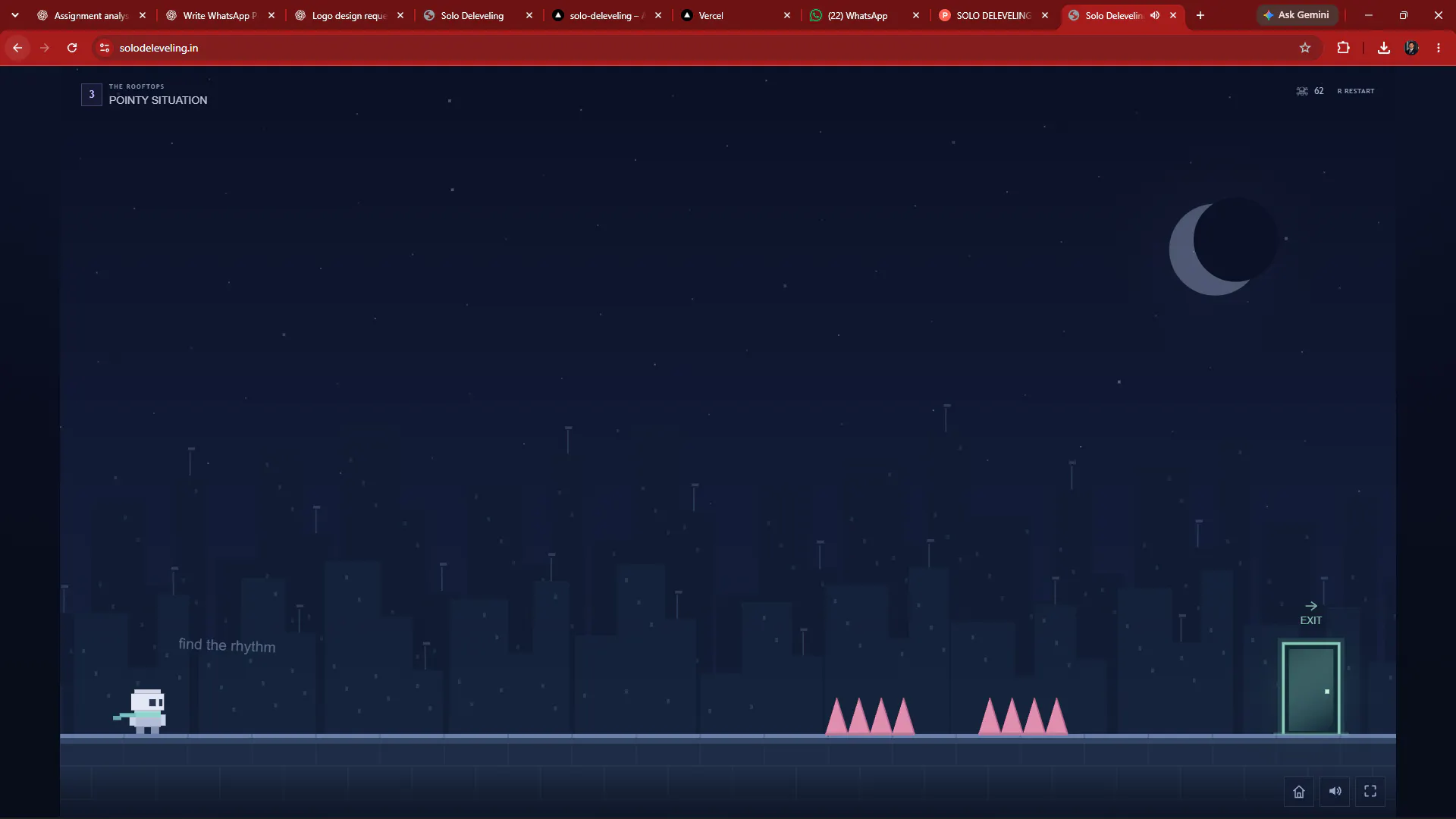Open Chrome three-dot menu

1438,48
